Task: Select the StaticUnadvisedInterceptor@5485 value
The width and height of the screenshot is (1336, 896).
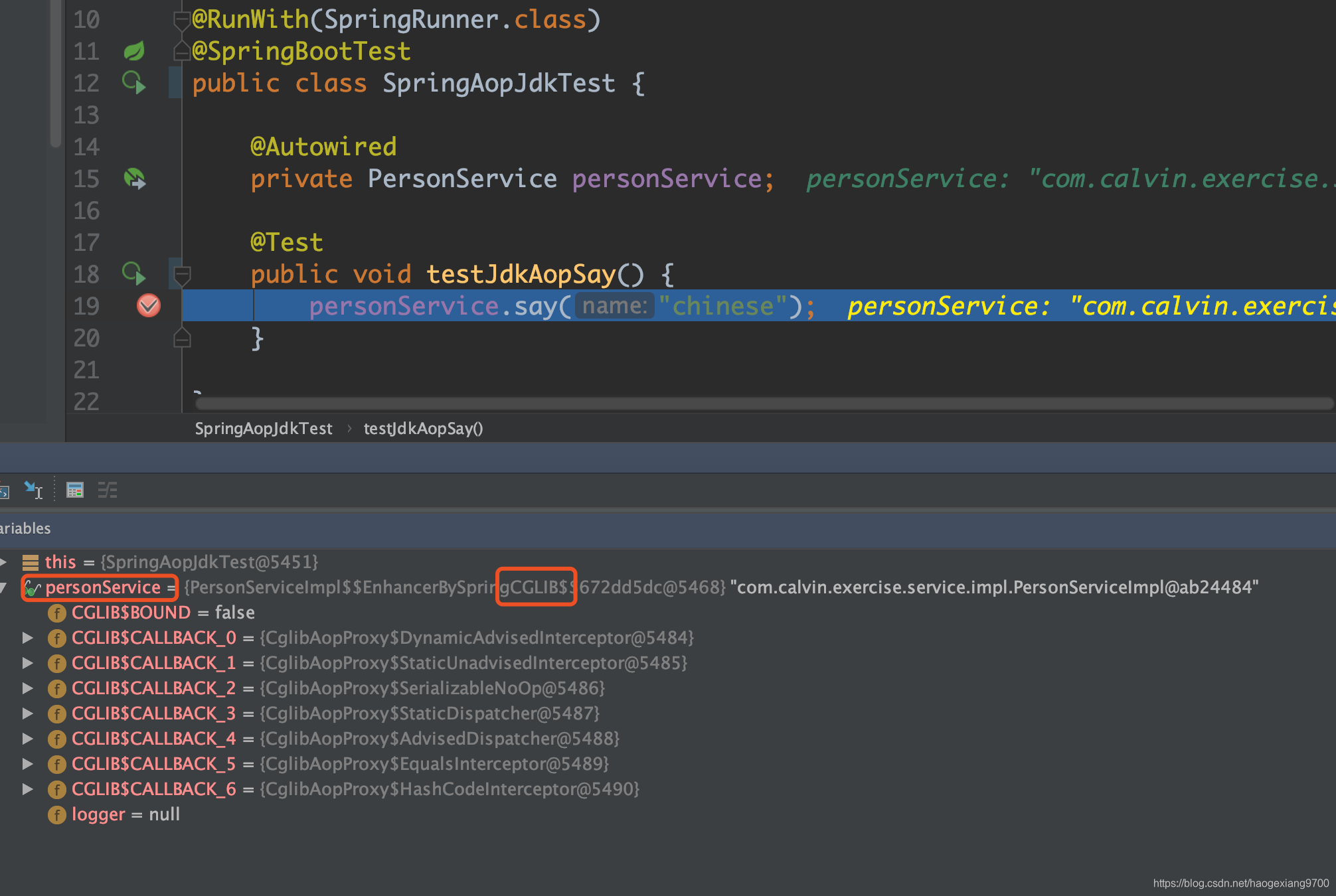Action: click(473, 663)
